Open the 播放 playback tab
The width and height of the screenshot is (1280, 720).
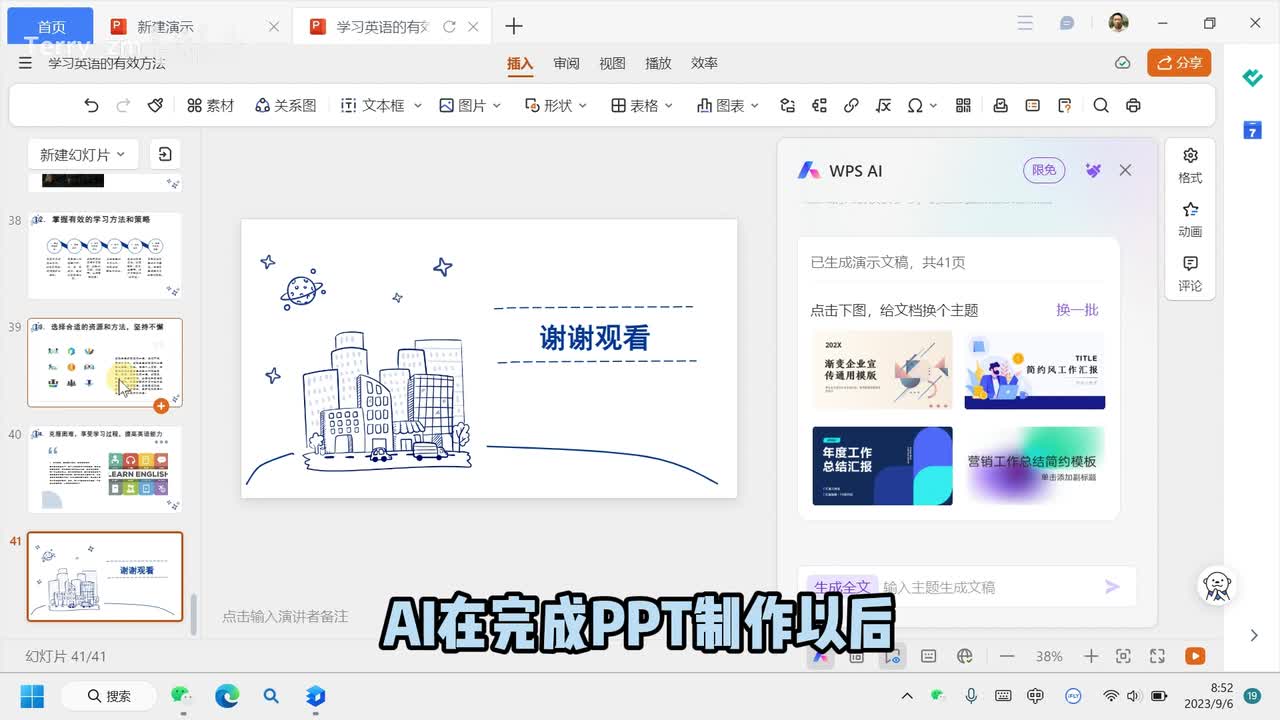(658, 63)
